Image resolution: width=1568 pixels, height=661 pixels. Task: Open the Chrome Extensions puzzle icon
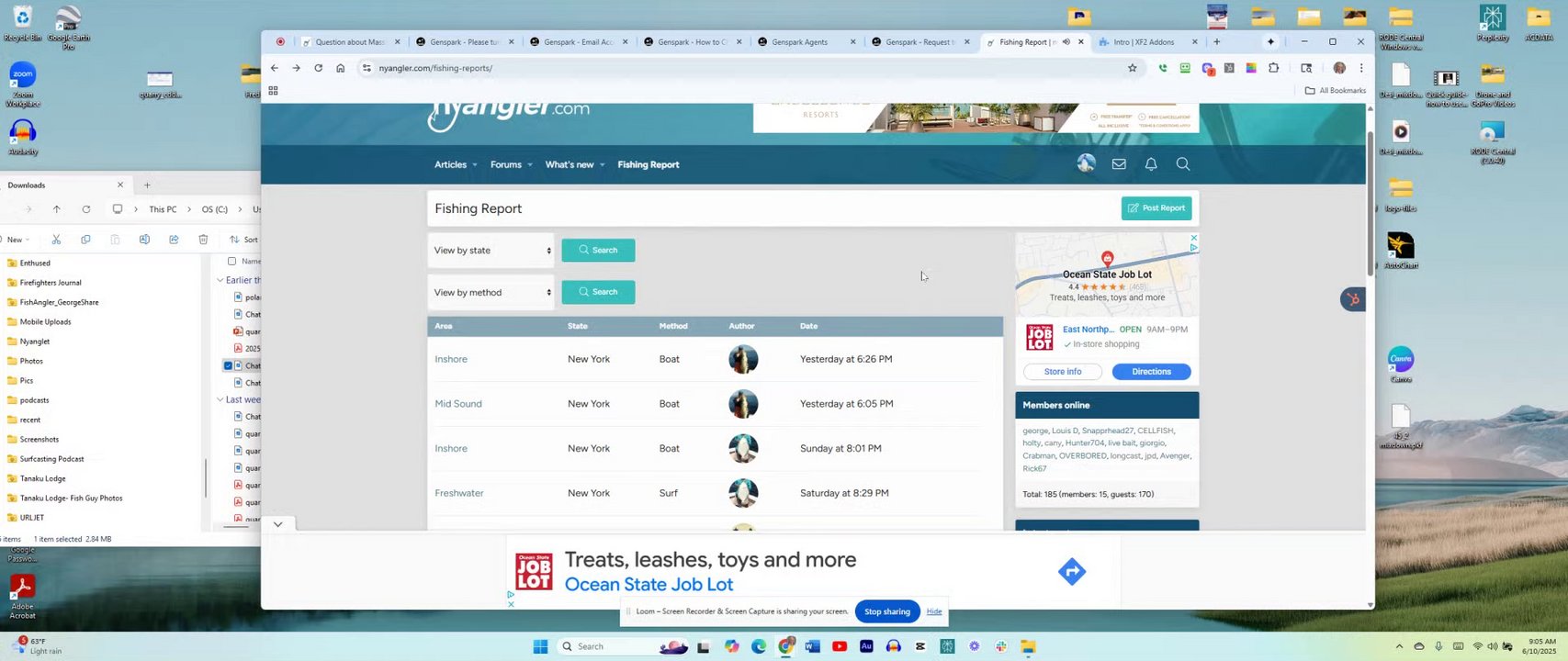click(x=1273, y=68)
